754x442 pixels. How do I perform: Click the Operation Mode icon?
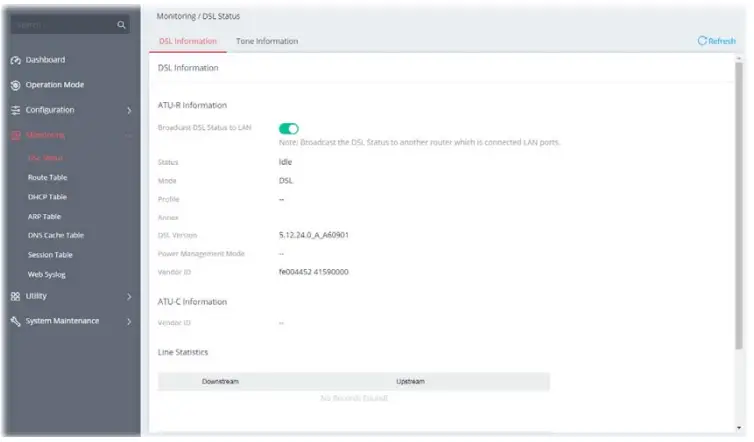(x=15, y=85)
